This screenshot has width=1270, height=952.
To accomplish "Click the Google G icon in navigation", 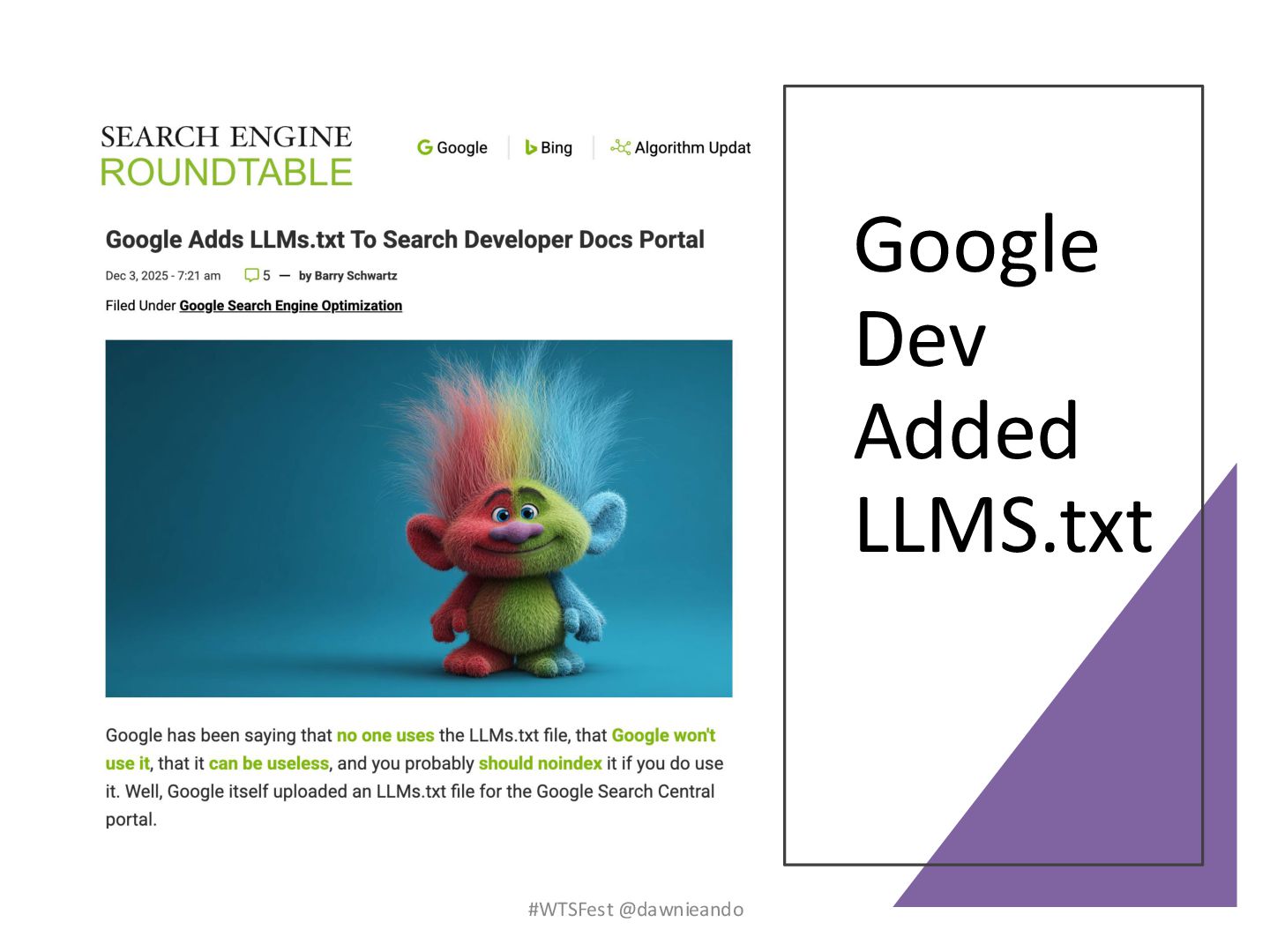I will [x=425, y=147].
